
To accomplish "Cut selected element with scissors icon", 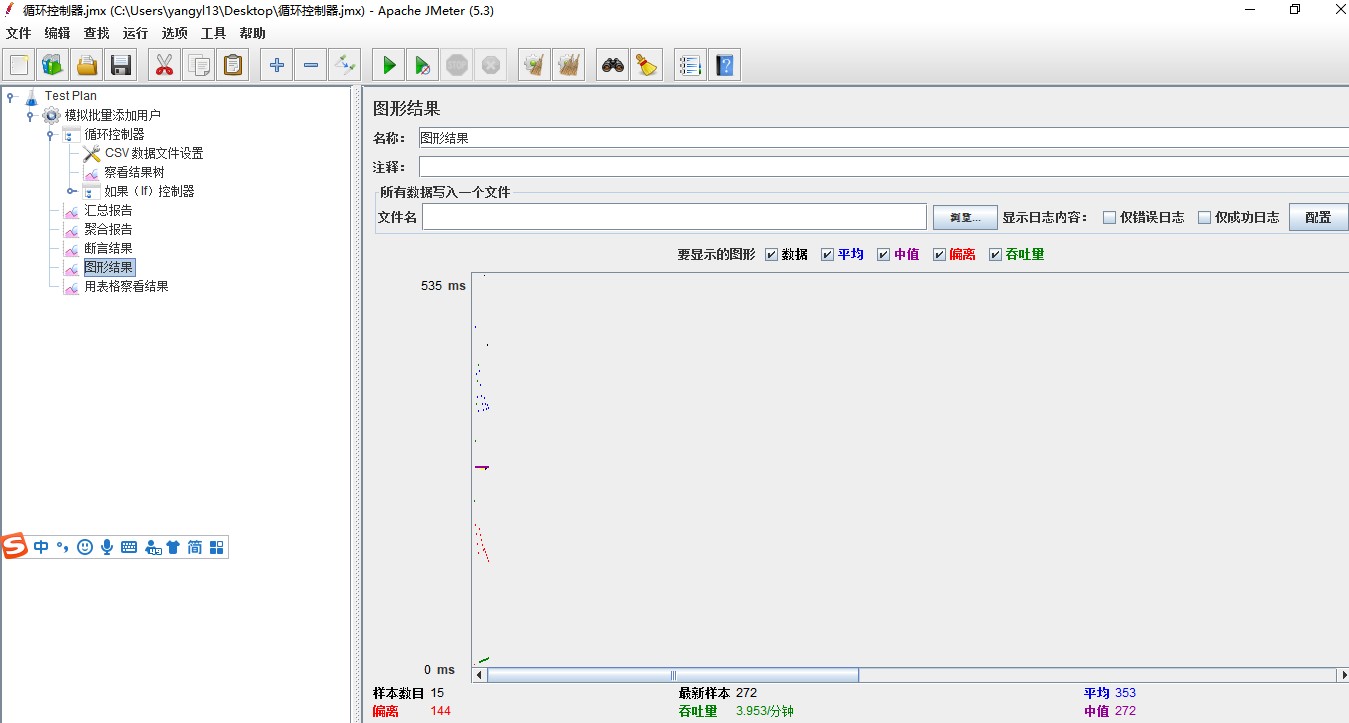I will (x=163, y=64).
